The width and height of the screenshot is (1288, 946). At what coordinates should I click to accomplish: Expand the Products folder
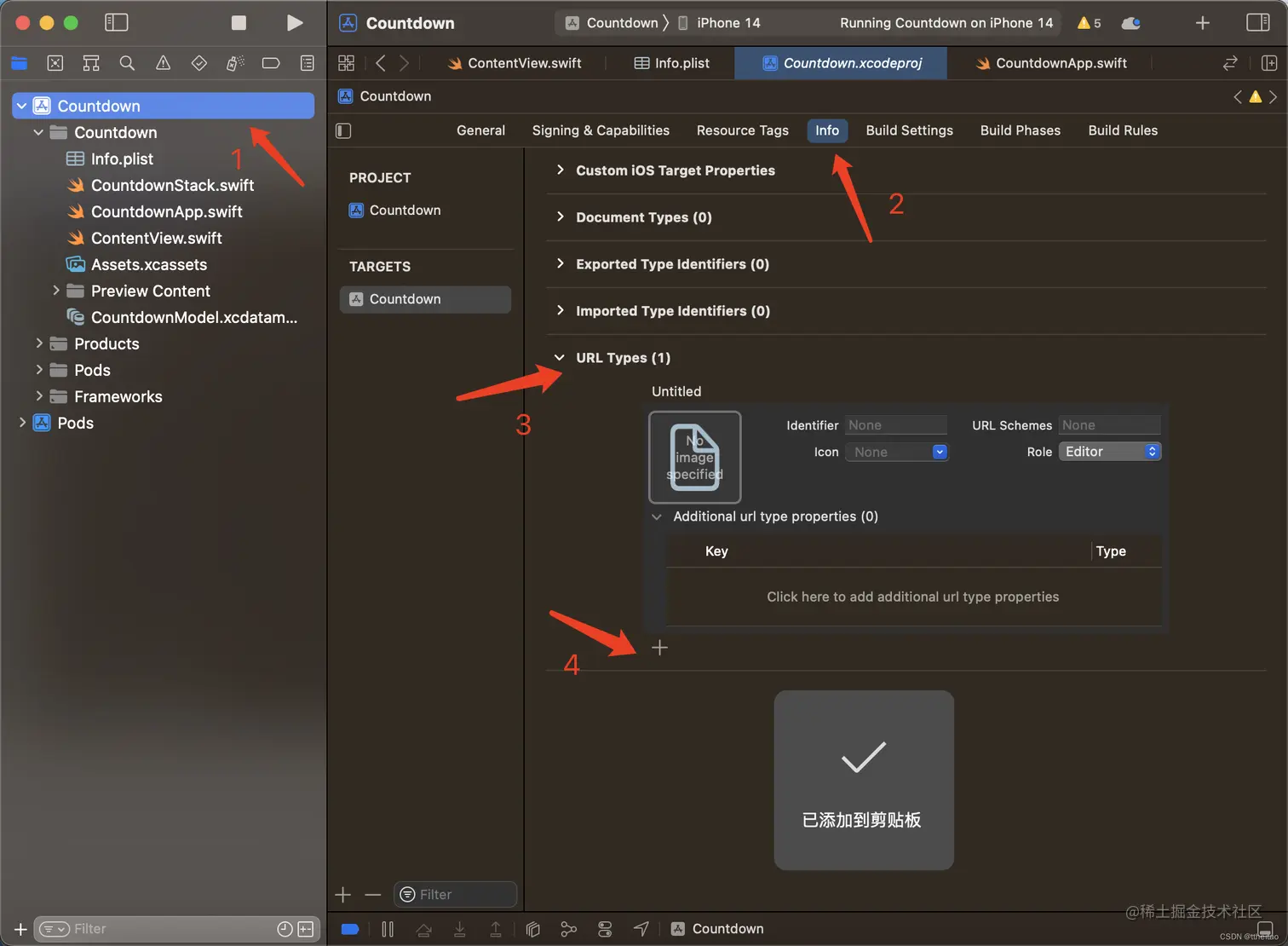click(38, 343)
